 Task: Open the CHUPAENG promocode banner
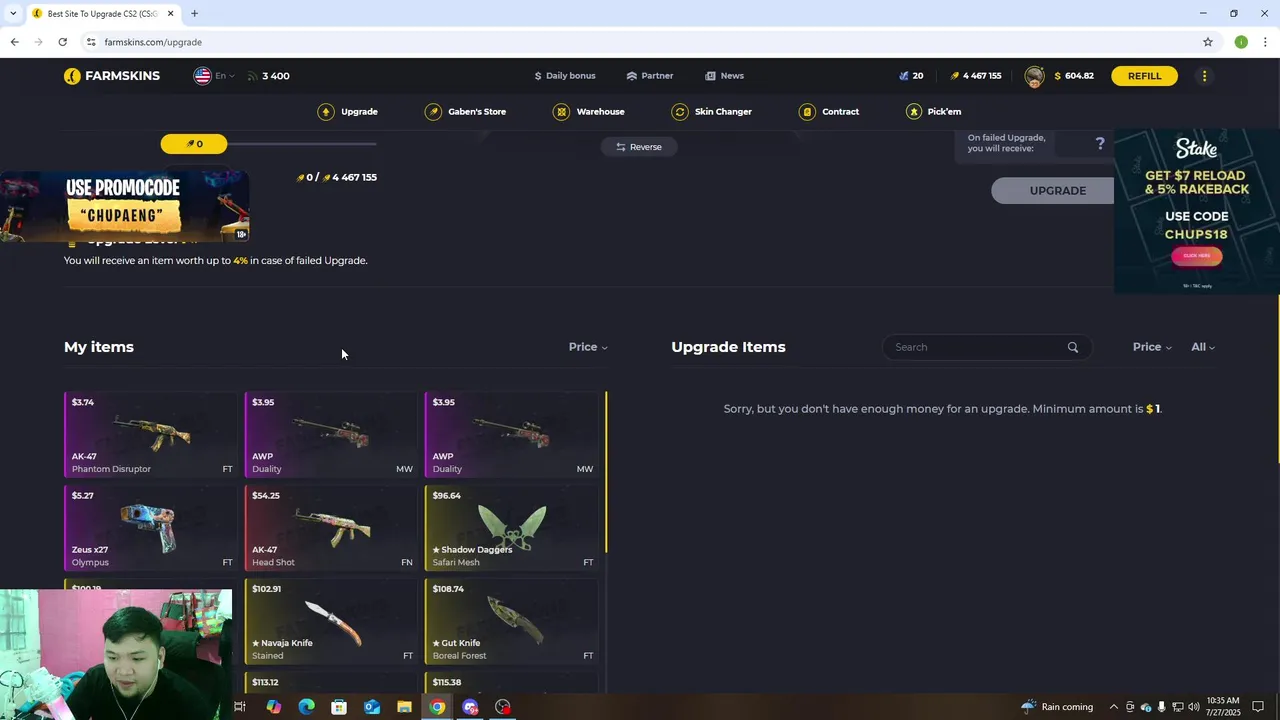coord(124,207)
